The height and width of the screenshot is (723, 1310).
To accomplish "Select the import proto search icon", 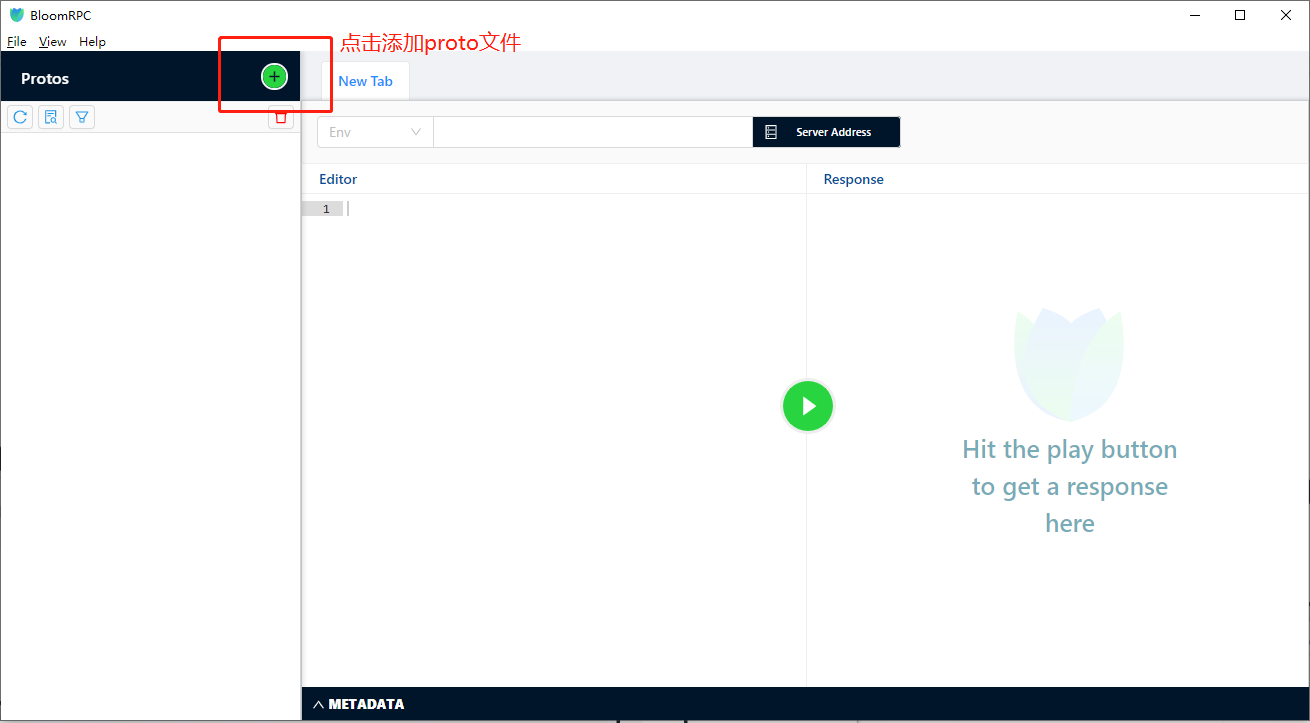I will pyautogui.click(x=50, y=116).
